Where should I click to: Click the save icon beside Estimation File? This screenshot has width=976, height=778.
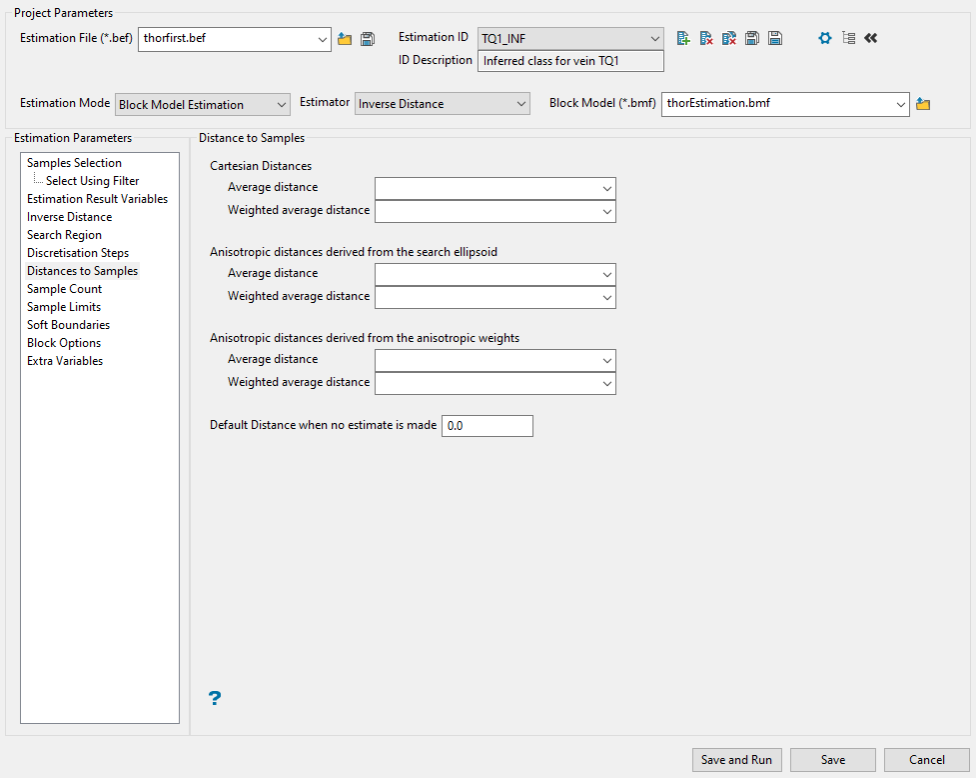pyautogui.click(x=367, y=39)
